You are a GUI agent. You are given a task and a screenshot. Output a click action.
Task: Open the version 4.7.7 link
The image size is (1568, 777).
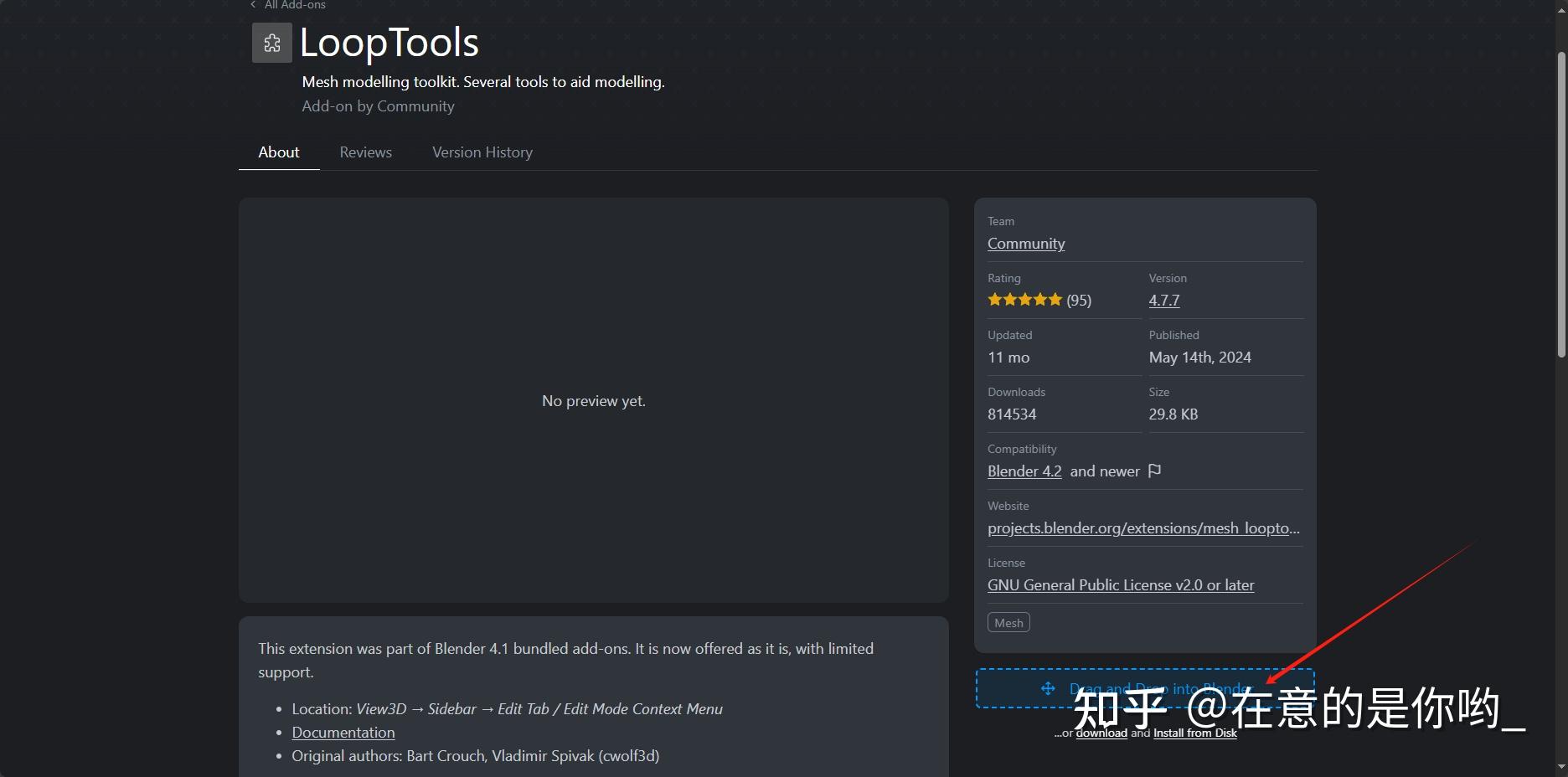pyautogui.click(x=1163, y=301)
